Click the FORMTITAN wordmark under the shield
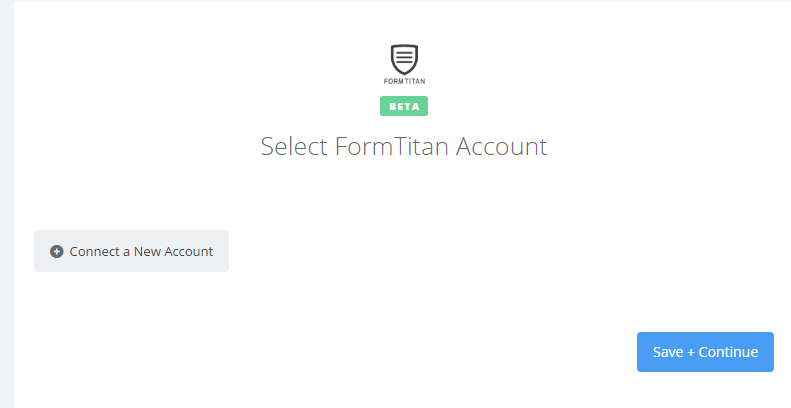Image resolution: width=791 pixels, height=408 pixels. click(x=404, y=81)
